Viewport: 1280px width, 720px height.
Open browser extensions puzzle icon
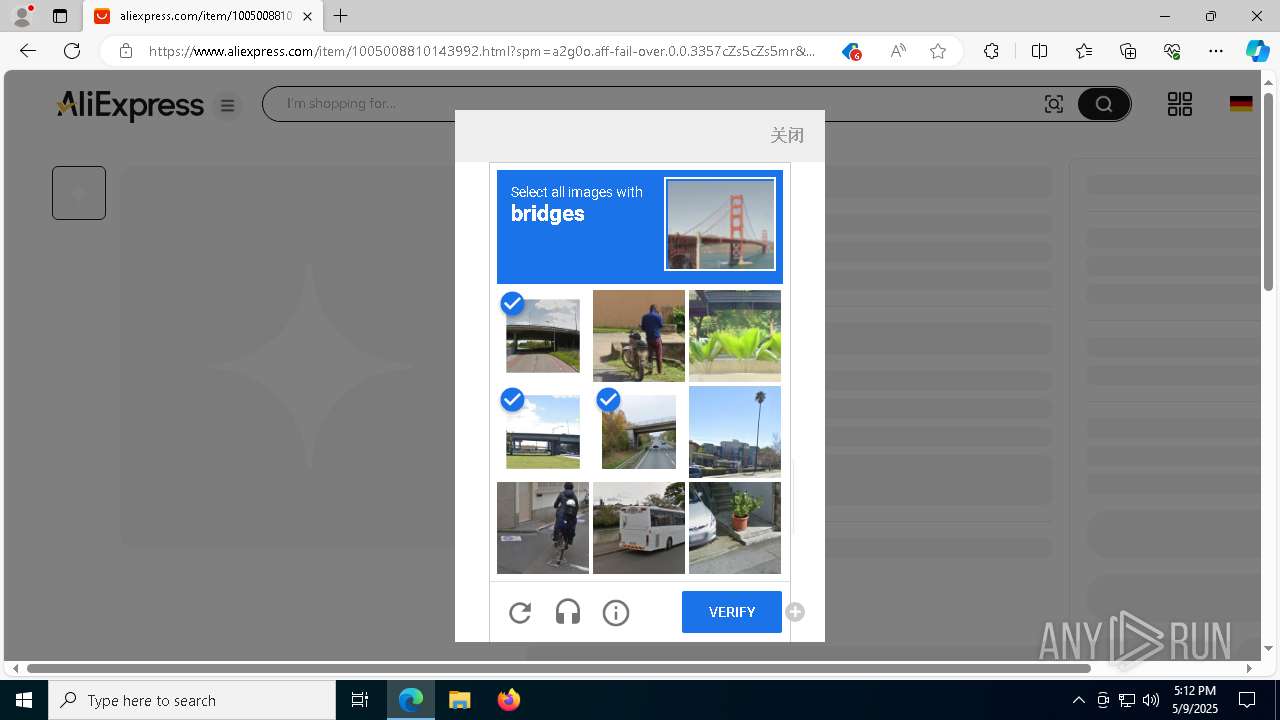(x=991, y=51)
